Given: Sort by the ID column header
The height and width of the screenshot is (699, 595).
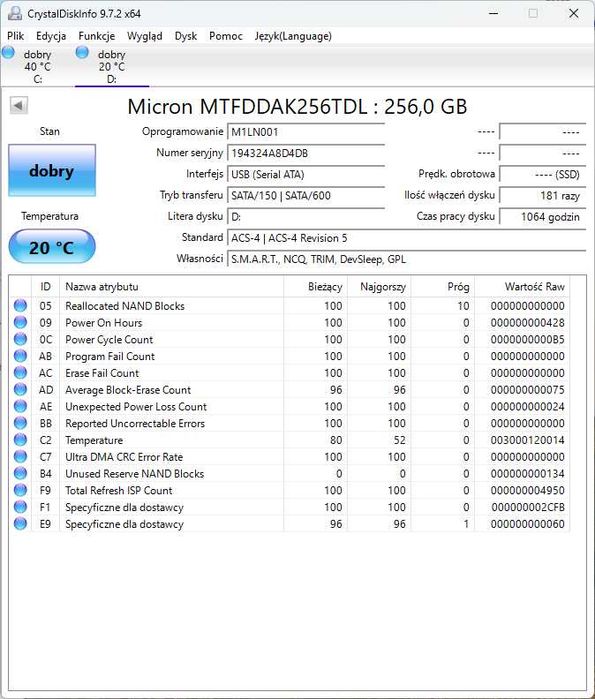Looking at the screenshot, I should (45, 287).
